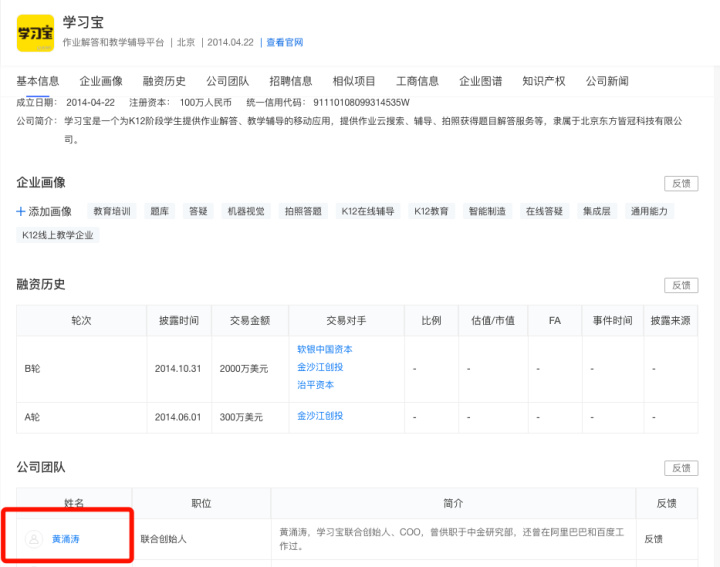Click the 交易金额 column header

pos(250,320)
